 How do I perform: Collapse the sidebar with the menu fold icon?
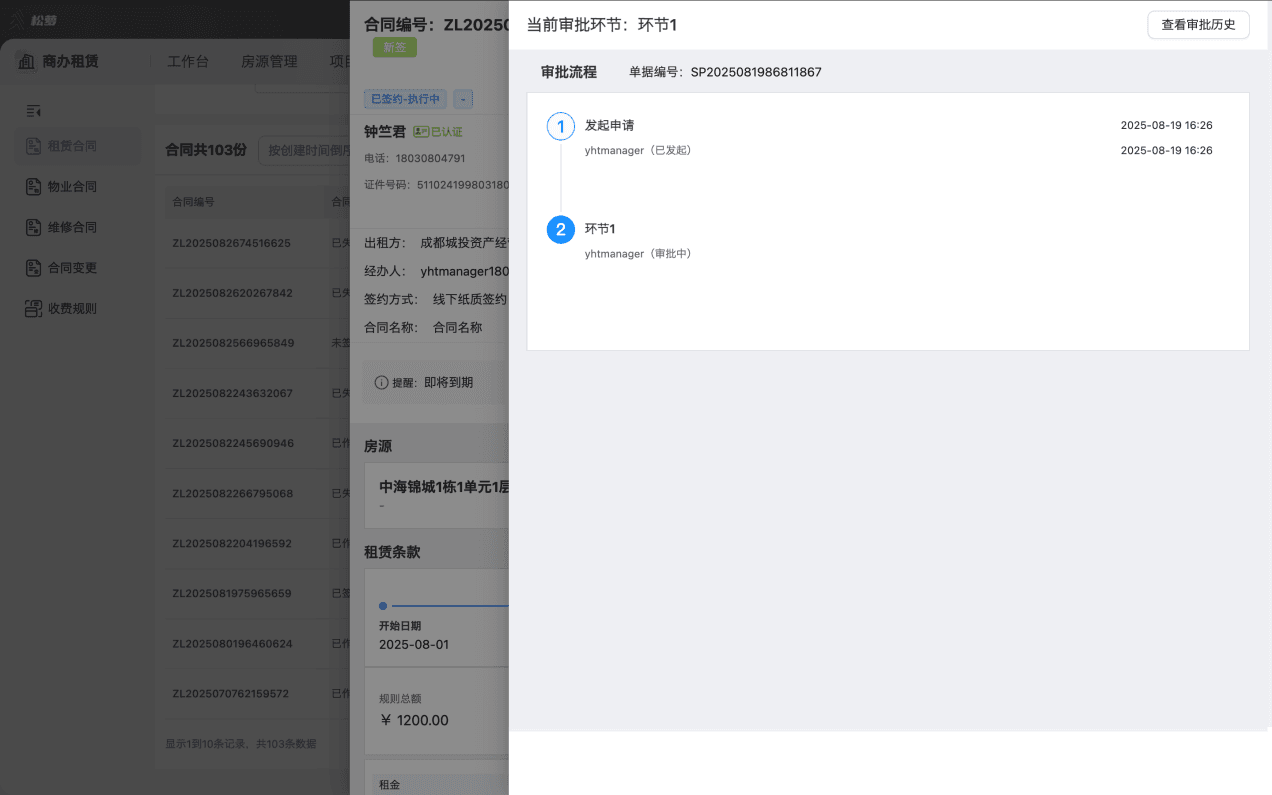pyautogui.click(x=33, y=110)
